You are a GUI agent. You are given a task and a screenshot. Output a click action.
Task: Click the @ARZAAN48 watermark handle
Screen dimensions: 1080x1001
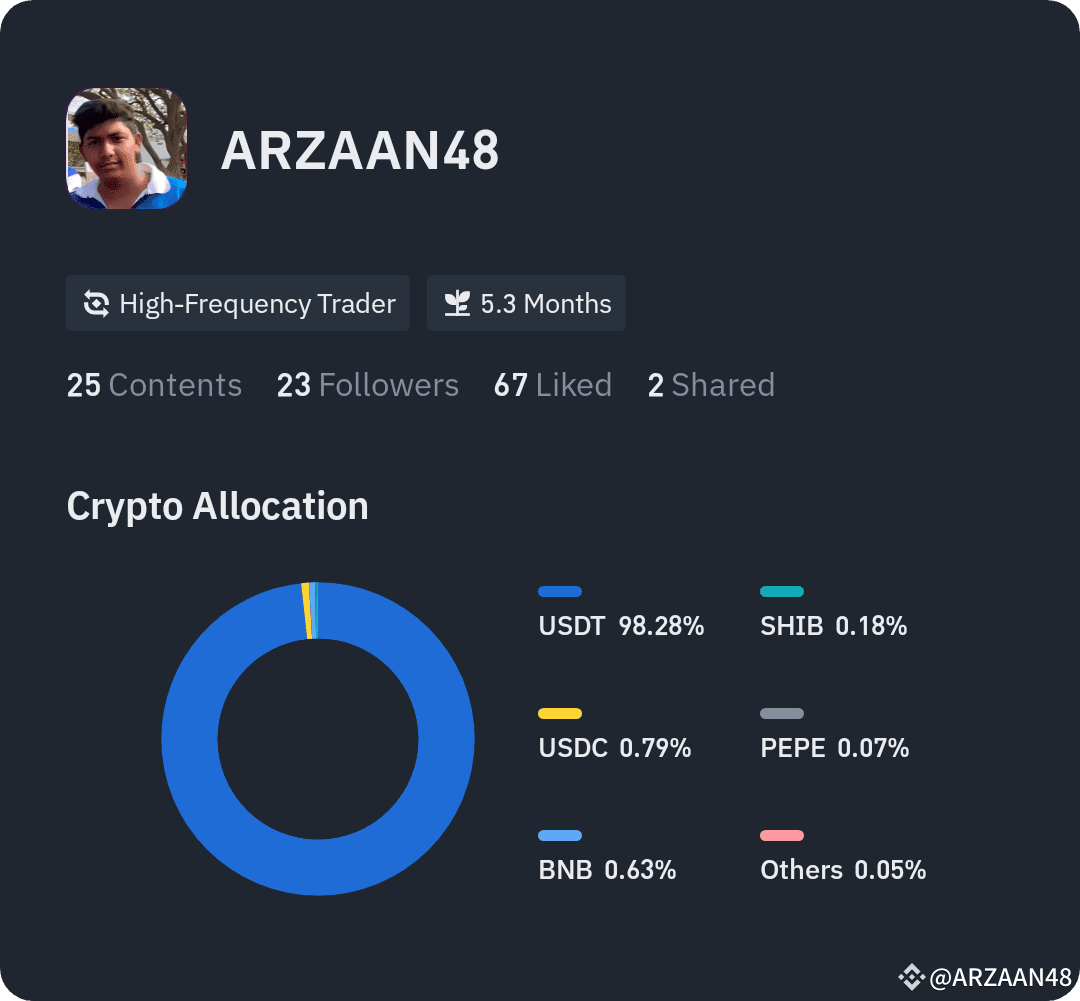pos(1000,977)
